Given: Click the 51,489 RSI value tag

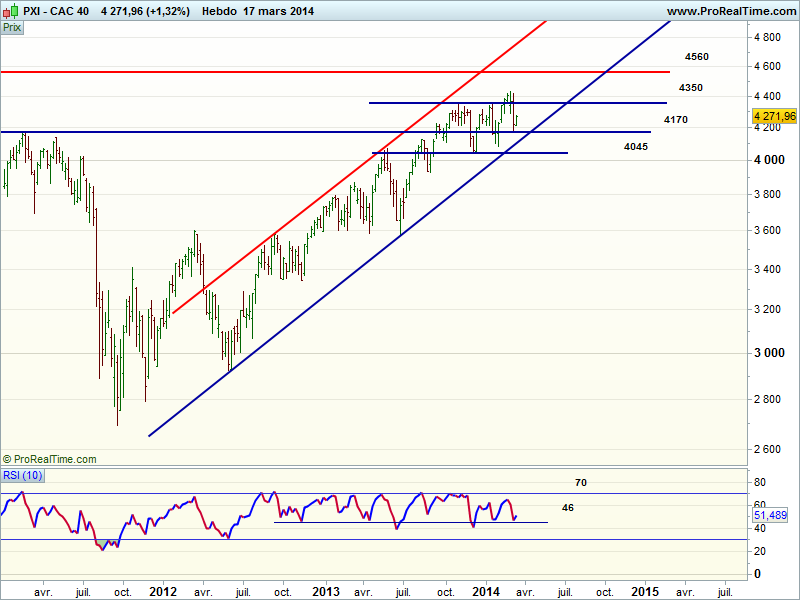Looking at the screenshot, I should click(772, 514).
